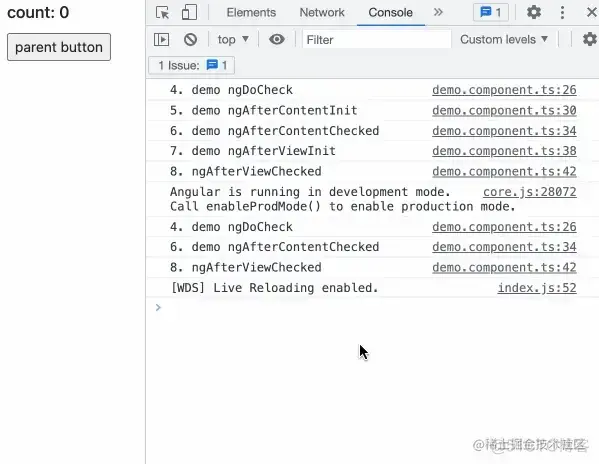Viewport: 599px width, 464px height.
Task: Open the issues counter badge in toolbar
Action: coord(491,13)
